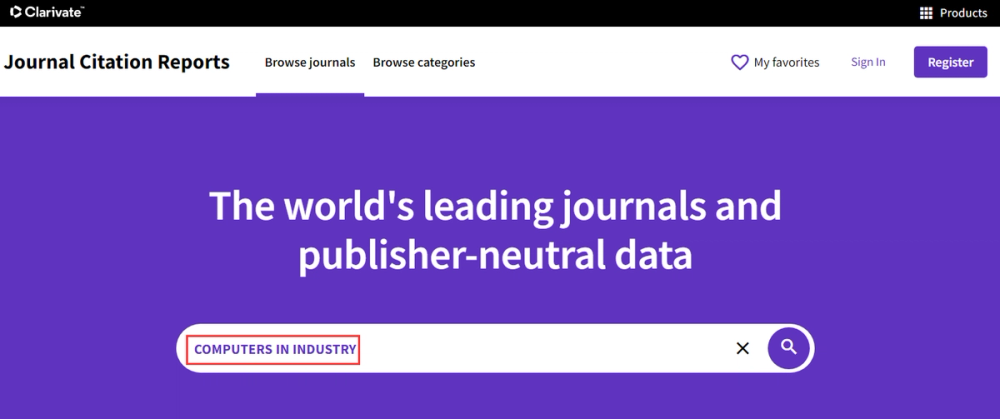This screenshot has height=419, width=1000.
Task: Click the My favorites heart icon
Action: pos(739,62)
